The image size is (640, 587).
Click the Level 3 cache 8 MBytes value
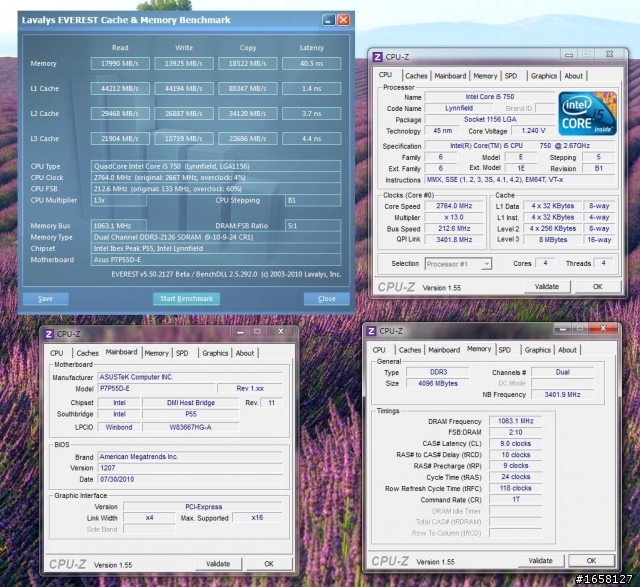[x=553, y=240]
